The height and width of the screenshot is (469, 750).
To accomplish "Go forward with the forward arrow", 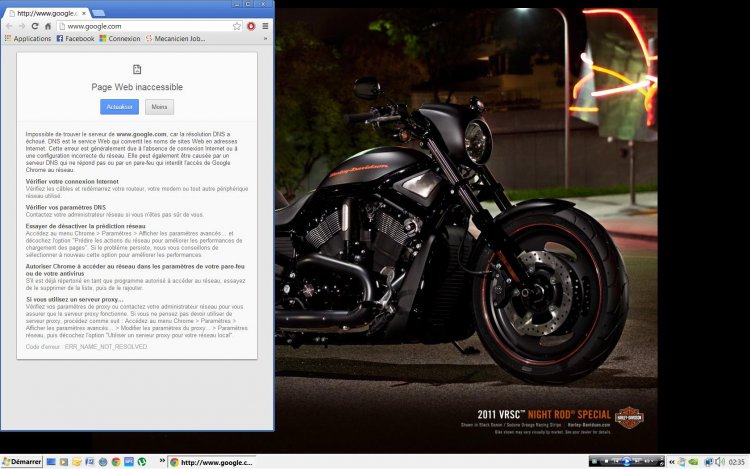I will point(22,26).
